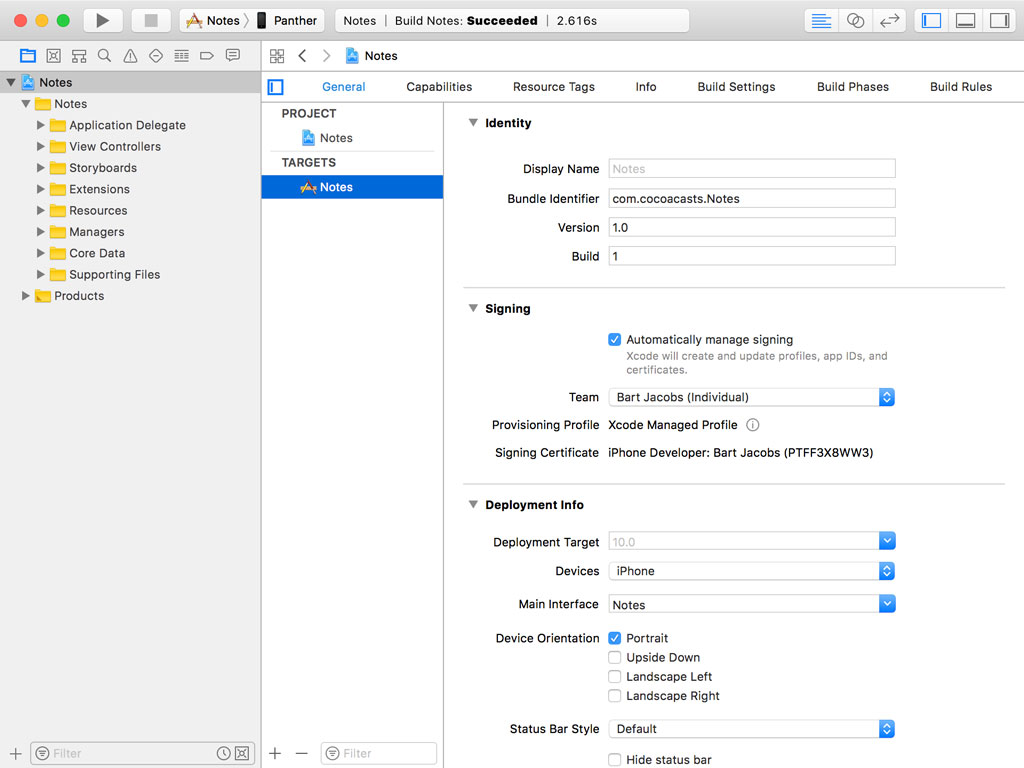Show only source-controlled files filter
Screen dimensions: 1024x768
pos(242,754)
